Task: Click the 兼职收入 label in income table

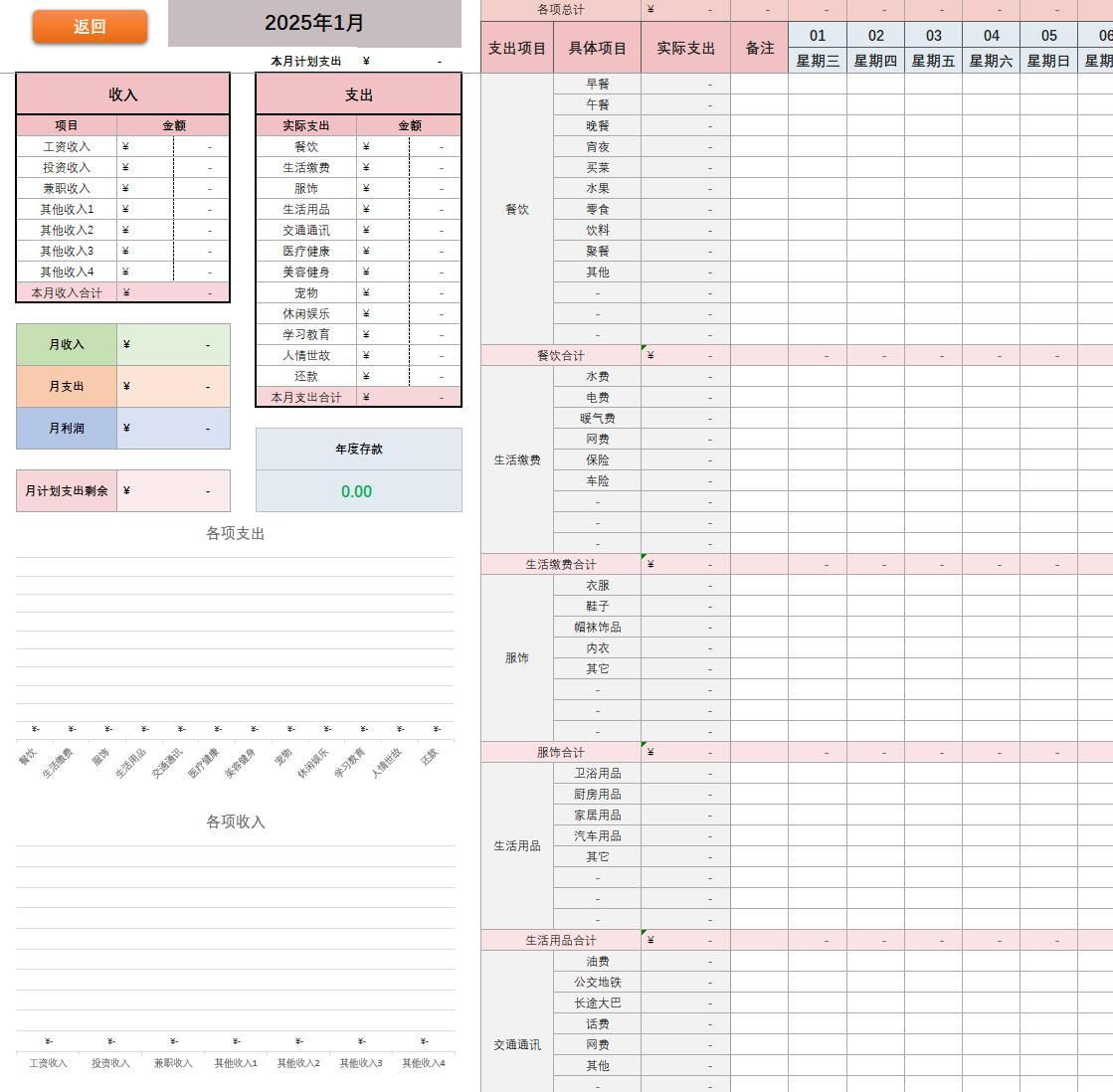Action: tap(67, 188)
